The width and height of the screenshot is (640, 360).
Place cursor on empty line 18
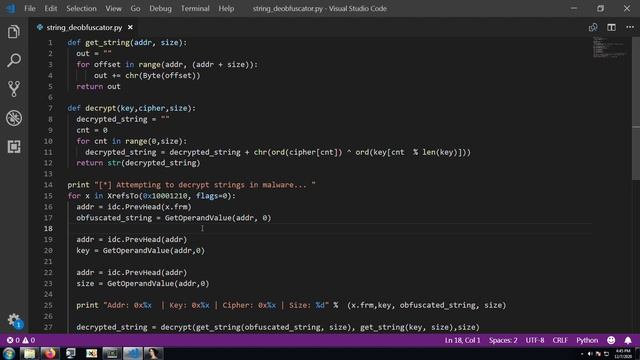[x=330, y=229]
